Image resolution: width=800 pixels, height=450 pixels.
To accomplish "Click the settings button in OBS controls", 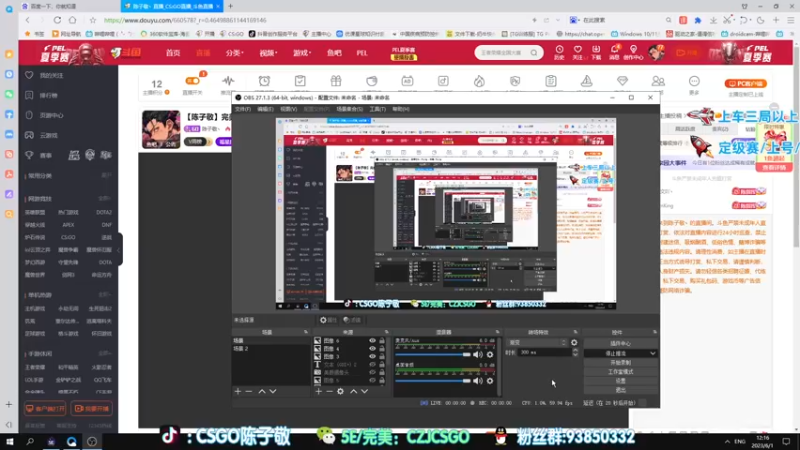I will click(620, 381).
